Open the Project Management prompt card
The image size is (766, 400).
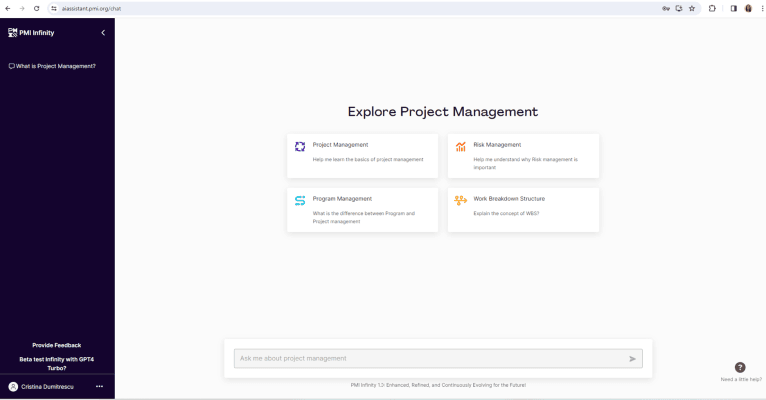tap(362, 155)
